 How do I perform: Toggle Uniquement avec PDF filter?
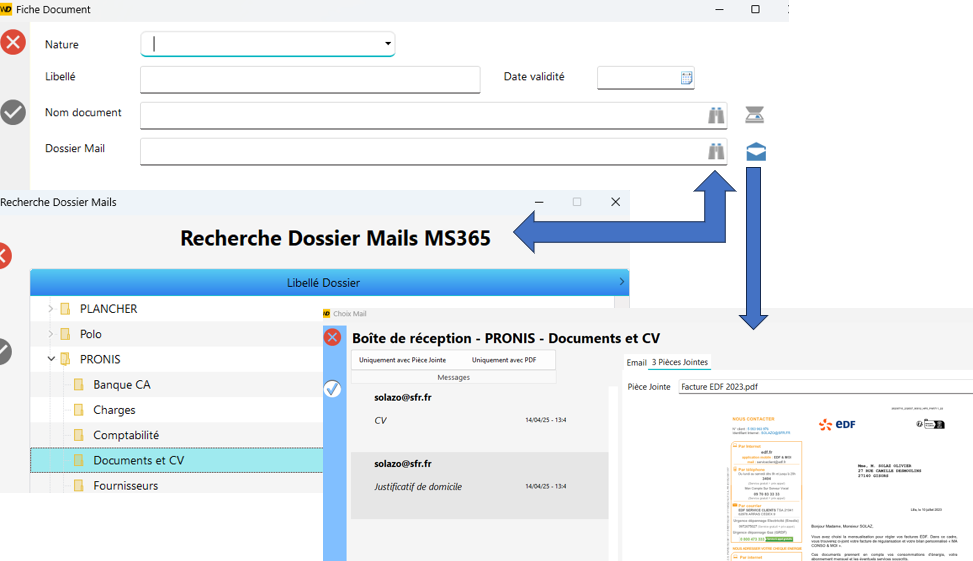(504, 360)
